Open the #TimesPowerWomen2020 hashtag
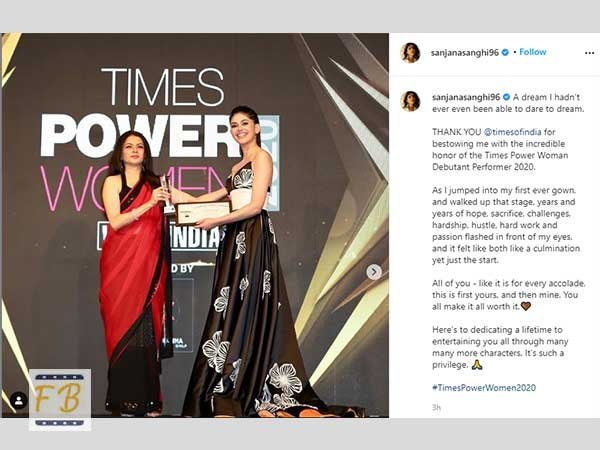The image size is (600, 450). (484, 388)
